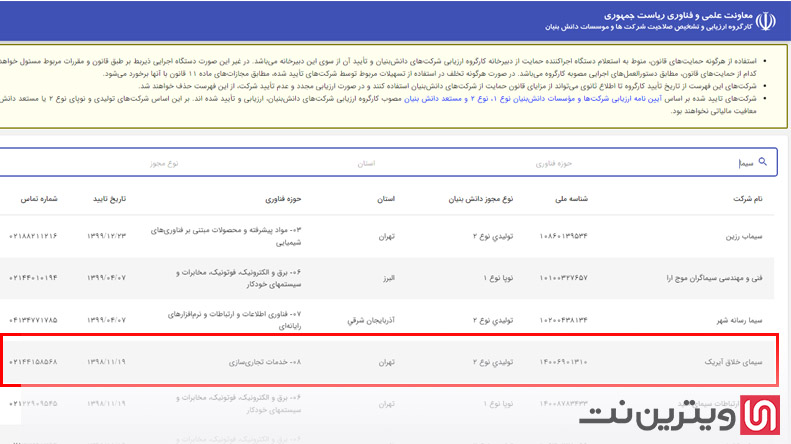Select company 'فنی و مهندسی سیماگران موج ارا'

point(714,278)
